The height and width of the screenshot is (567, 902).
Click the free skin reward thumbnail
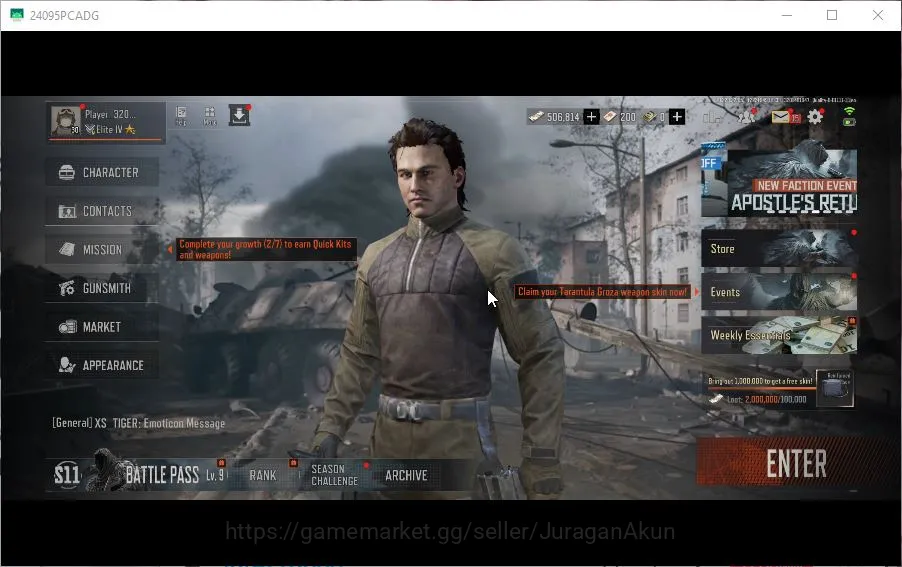835,388
